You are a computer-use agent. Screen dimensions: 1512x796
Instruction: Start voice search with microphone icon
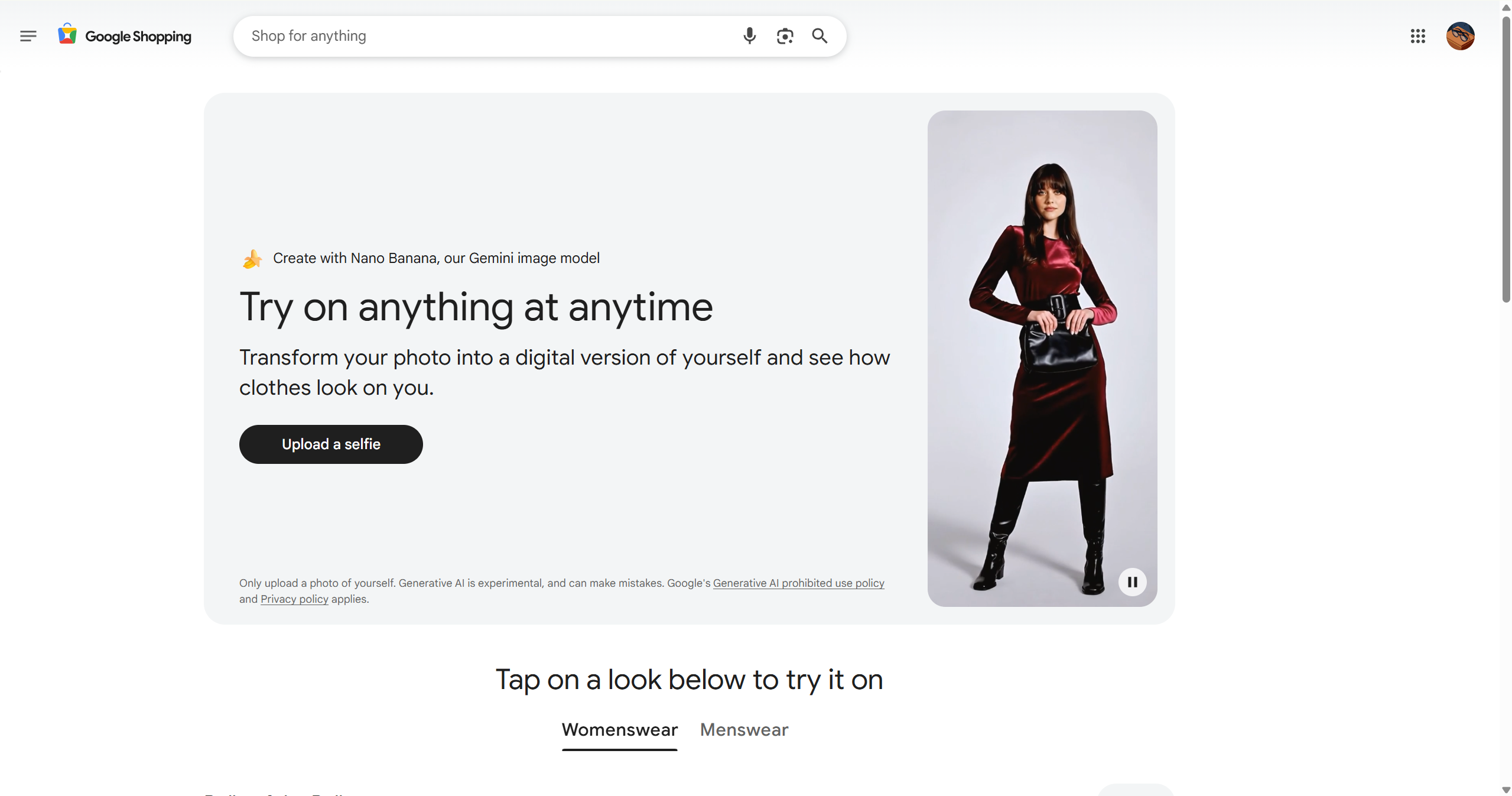pyautogui.click(x=749, y=36)
